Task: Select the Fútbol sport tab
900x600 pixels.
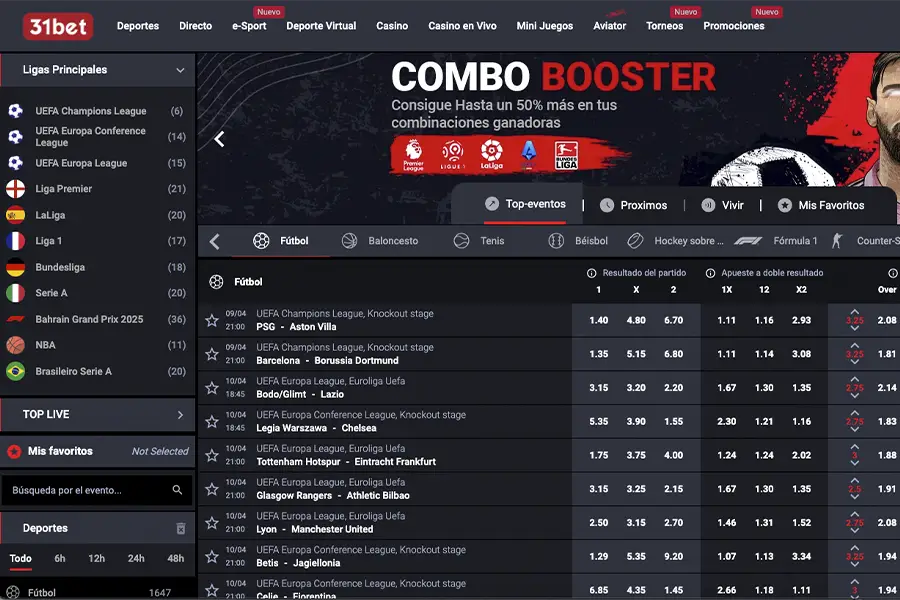Action: 281,241
